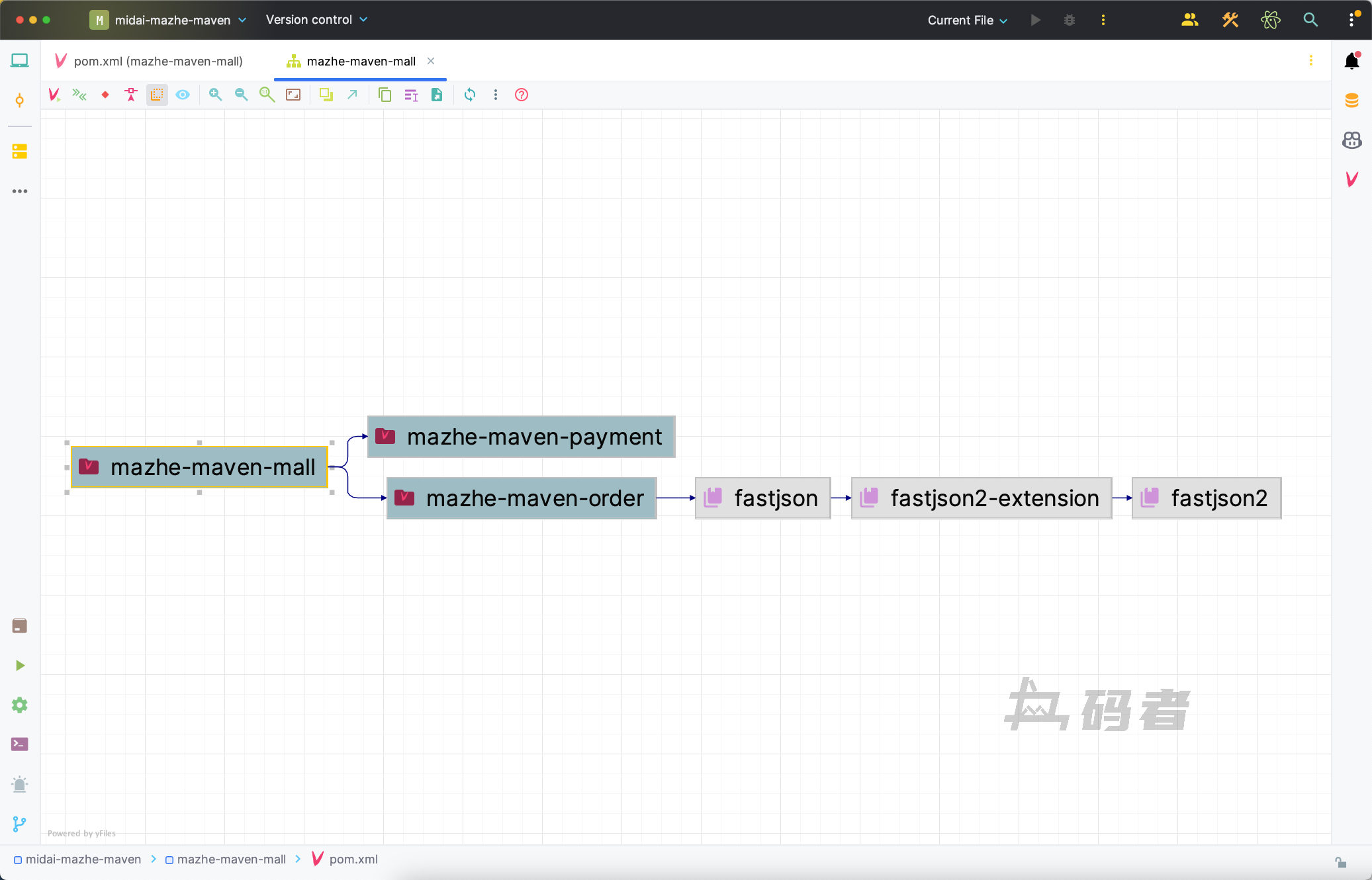
Task: Click the export diagram to file icon
Action: pos(437,95)
